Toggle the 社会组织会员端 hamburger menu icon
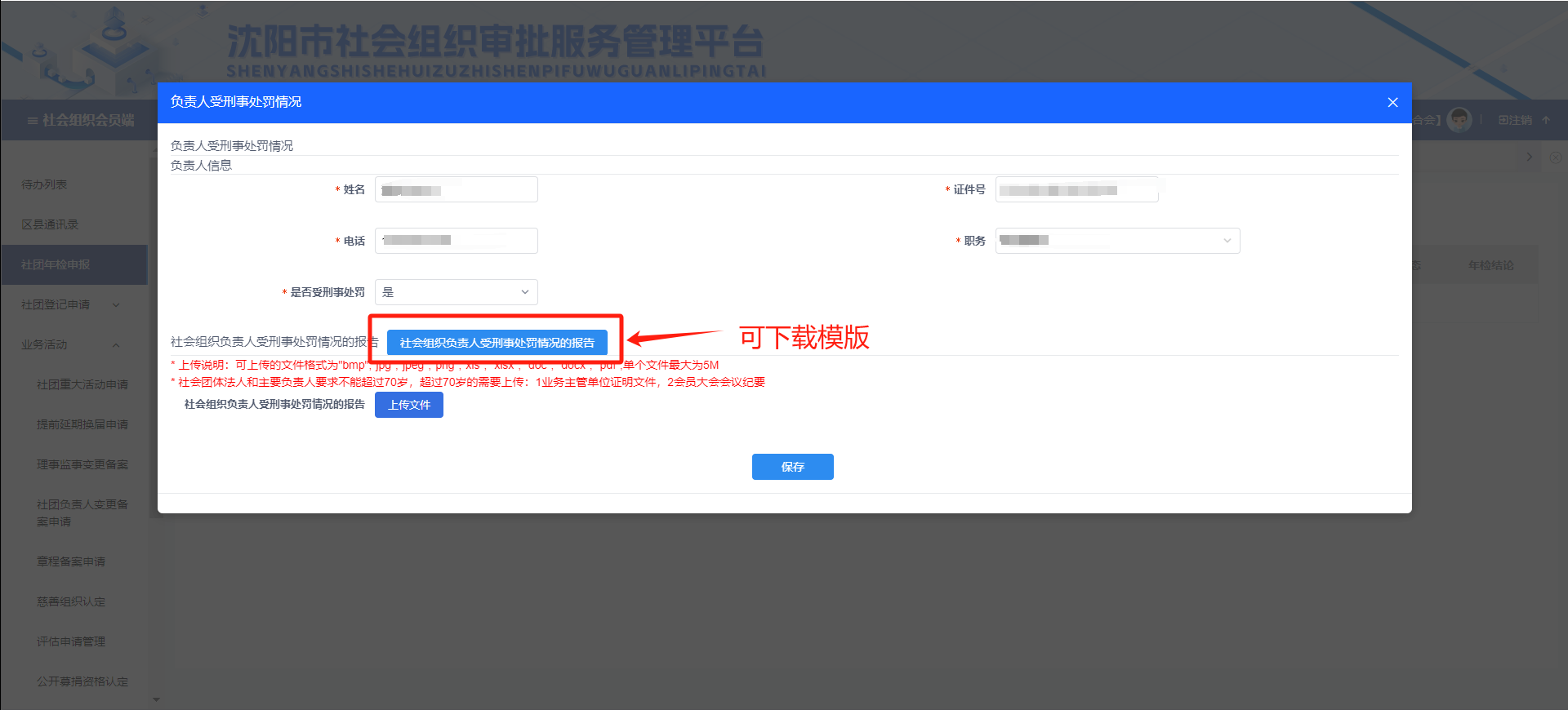The height and width of the screenshot is (710, 1568). 33,121
